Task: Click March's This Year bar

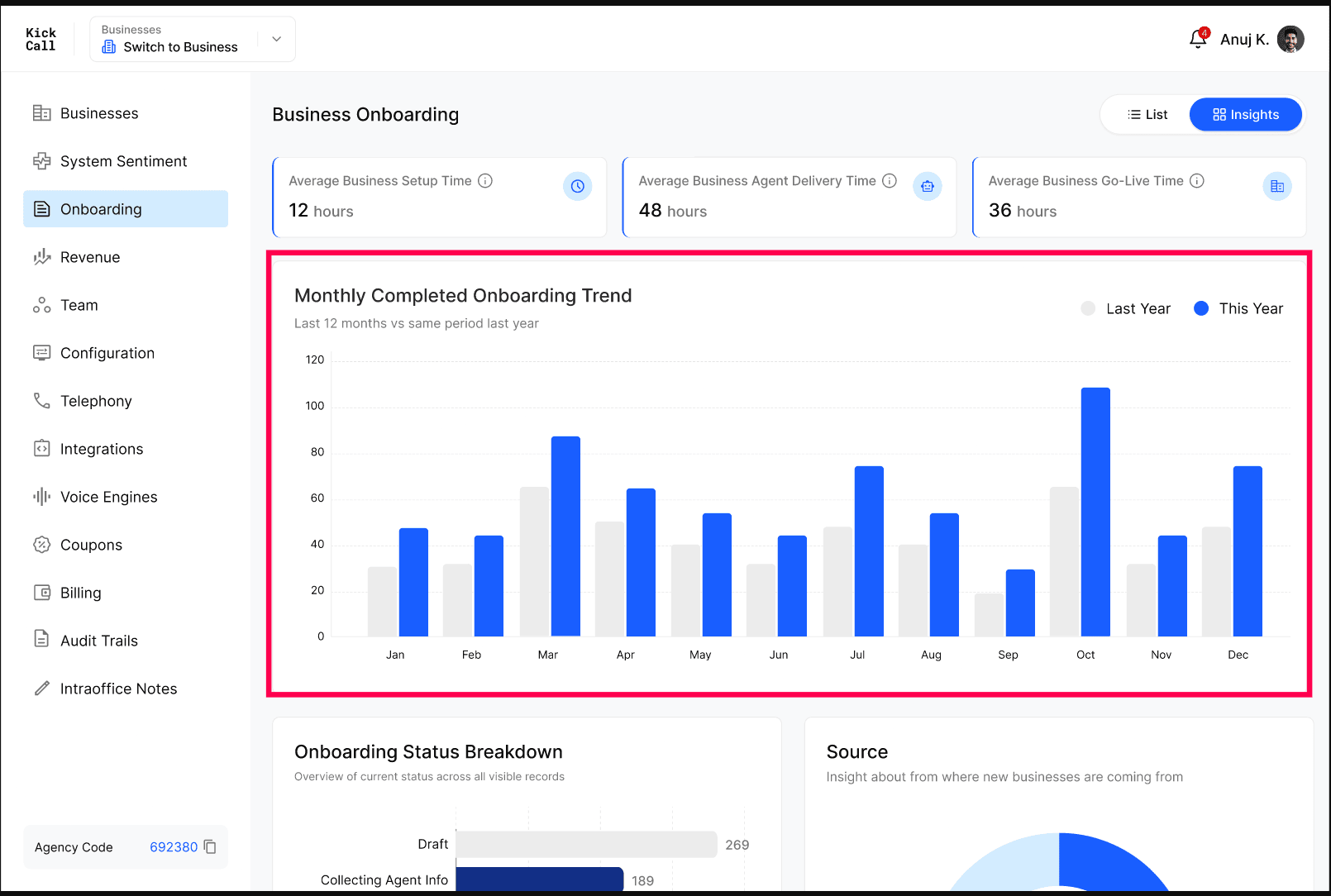Action: (565, 536)
